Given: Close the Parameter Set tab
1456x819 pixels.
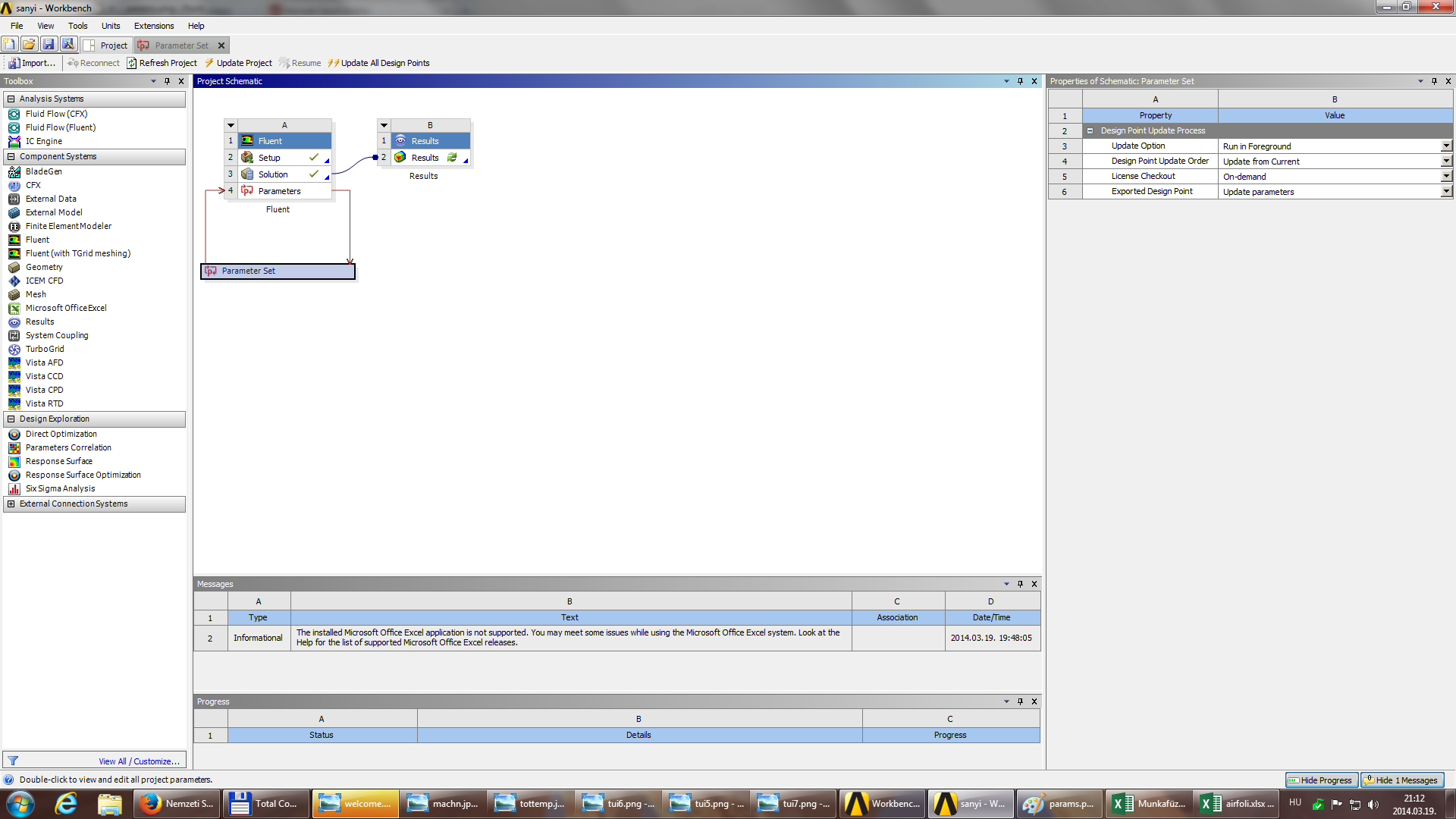Looking at the screenshot, I should 221,45.
